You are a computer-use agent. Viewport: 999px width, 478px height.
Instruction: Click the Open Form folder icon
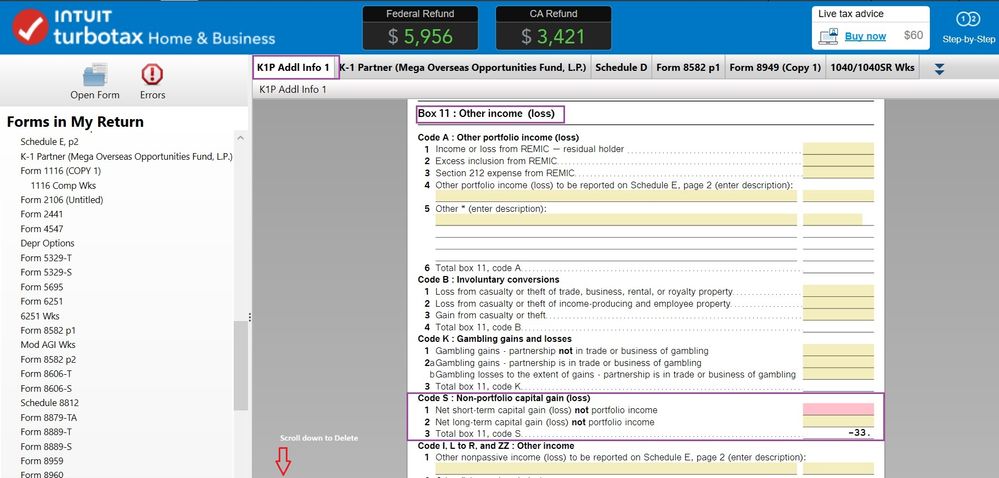pyautogui.click(x=95, y=75)
